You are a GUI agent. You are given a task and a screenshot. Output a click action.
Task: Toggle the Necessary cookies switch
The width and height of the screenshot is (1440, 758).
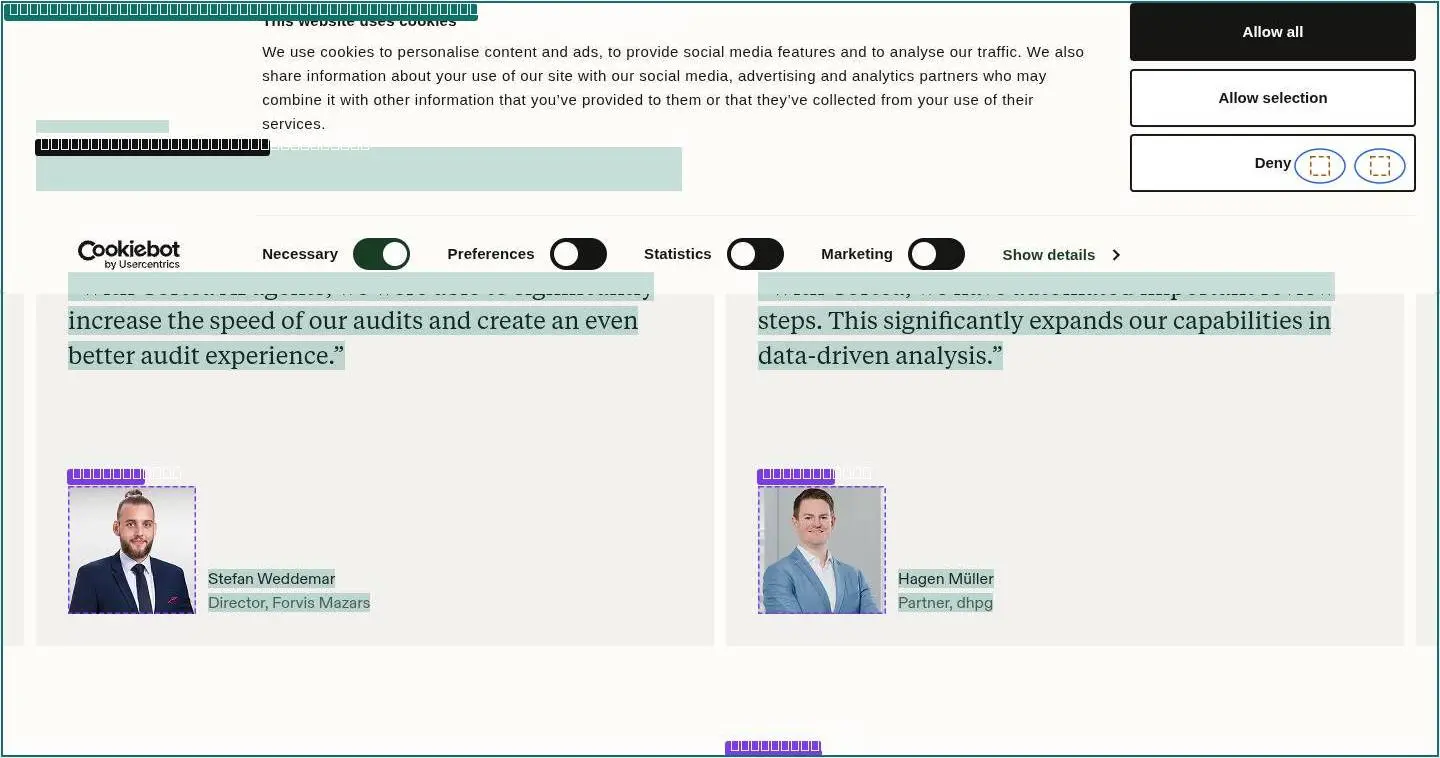click(x=381, y=254)
